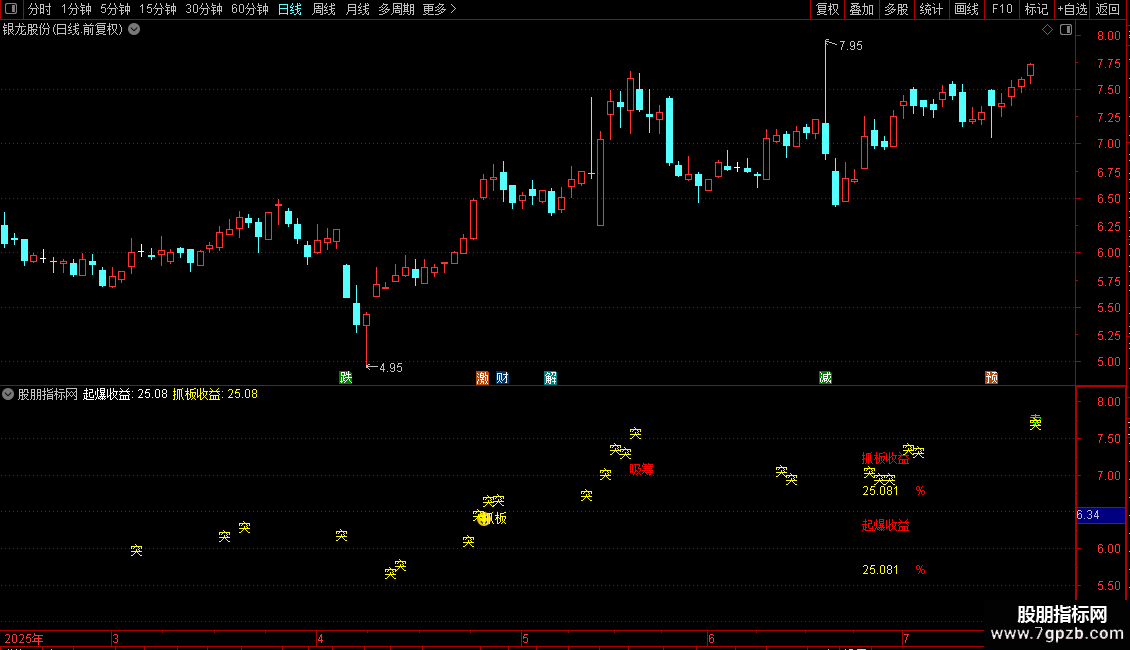Switch to 分时 intraday view
1130x650 pixels.
[x=40, y=9]
